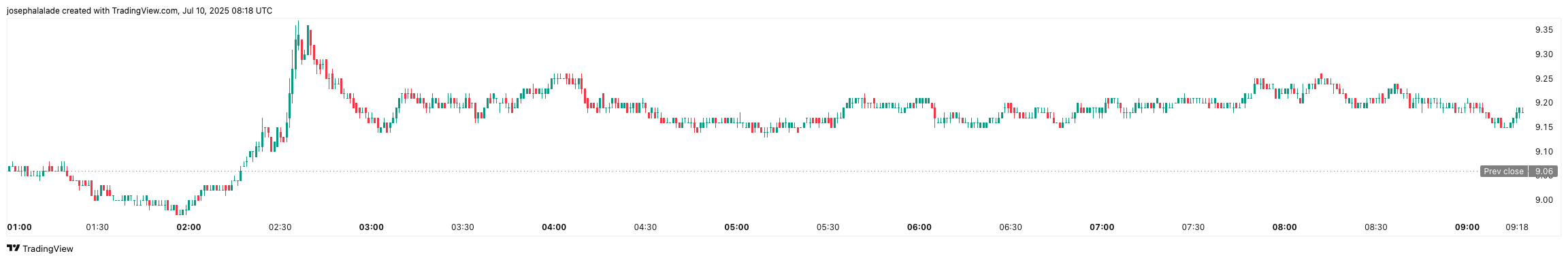Click the 08:00 time axis marker

[x=1285, y=227]
